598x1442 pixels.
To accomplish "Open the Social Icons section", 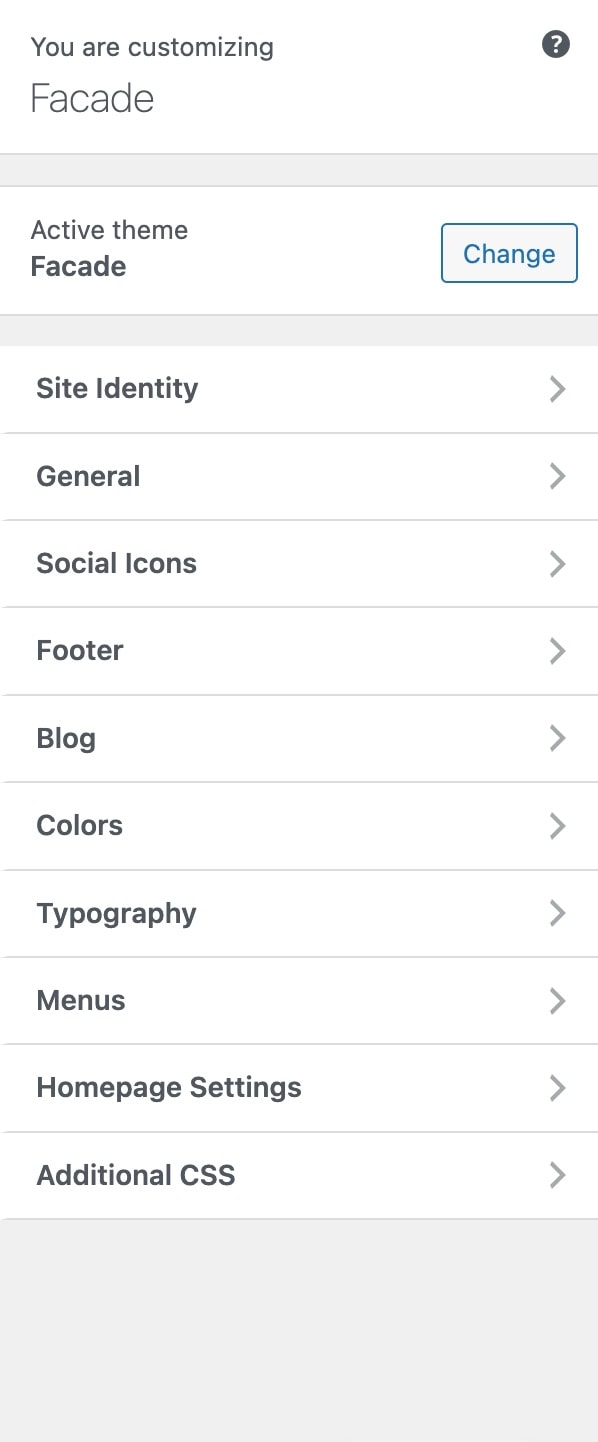I will (x=299, y=564).
